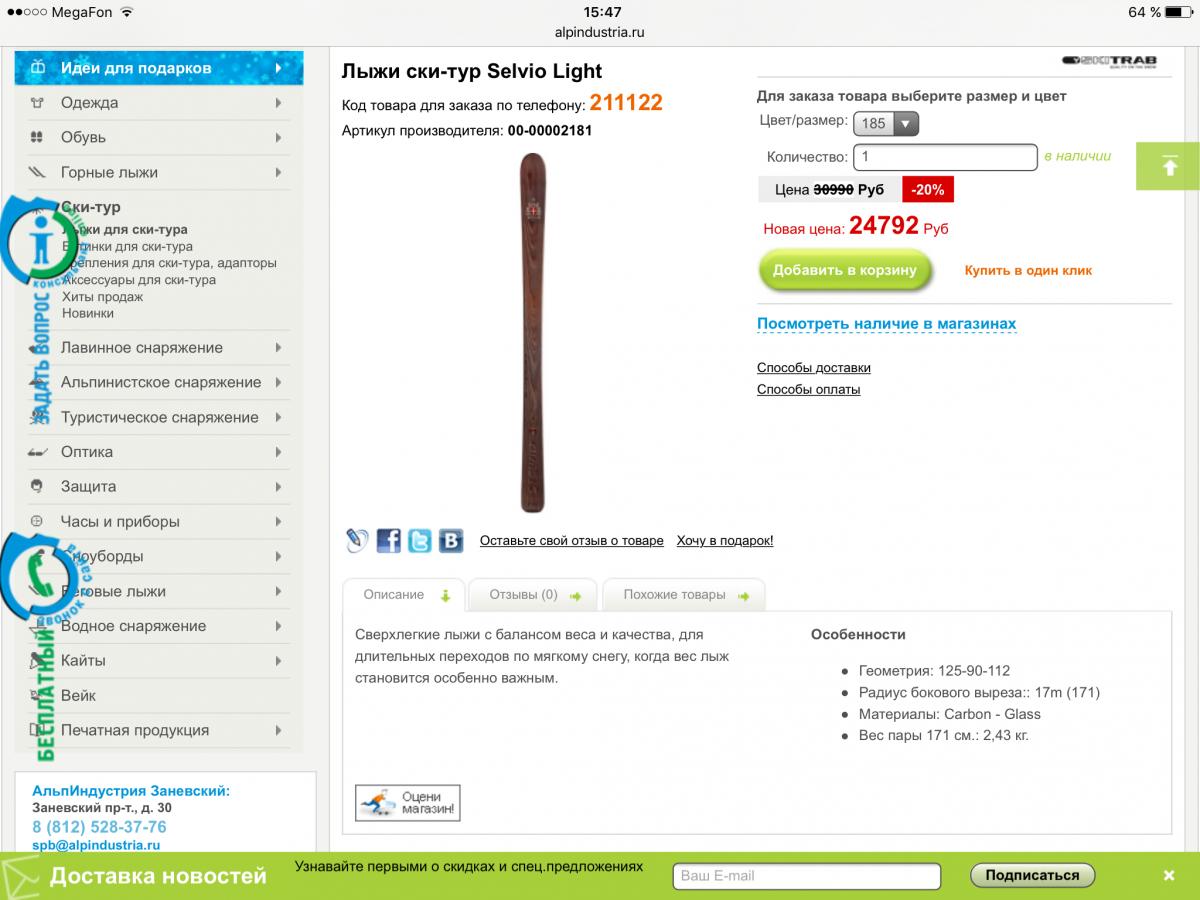Viewport: 1200px width, 900px height.
Task: Open the SkiTrab brand logo
Action: [1109, 61]
